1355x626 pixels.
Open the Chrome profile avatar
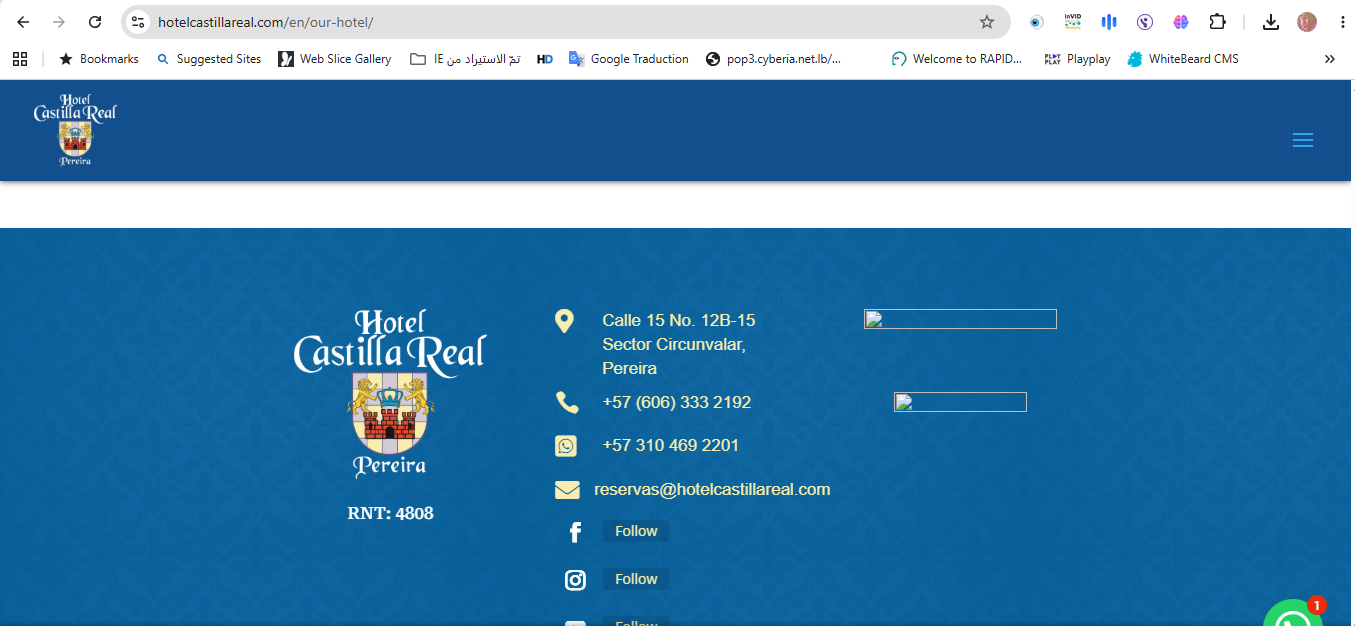[x=1307, y=22]
